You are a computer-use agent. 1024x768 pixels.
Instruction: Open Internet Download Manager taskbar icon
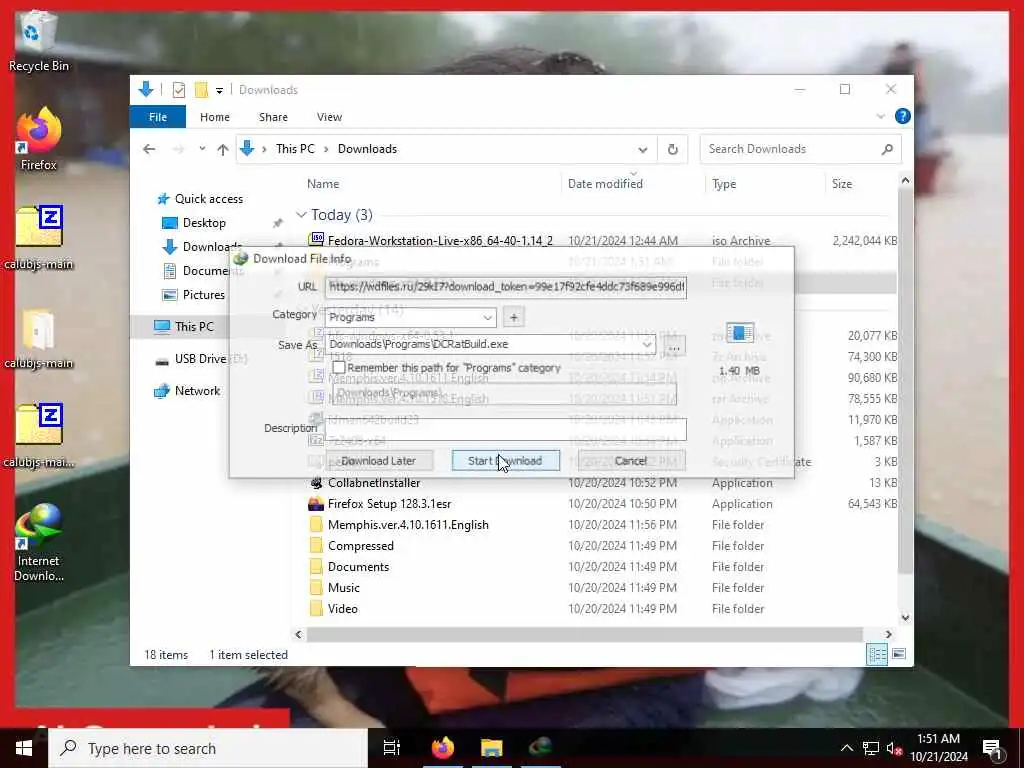point(541,748)
